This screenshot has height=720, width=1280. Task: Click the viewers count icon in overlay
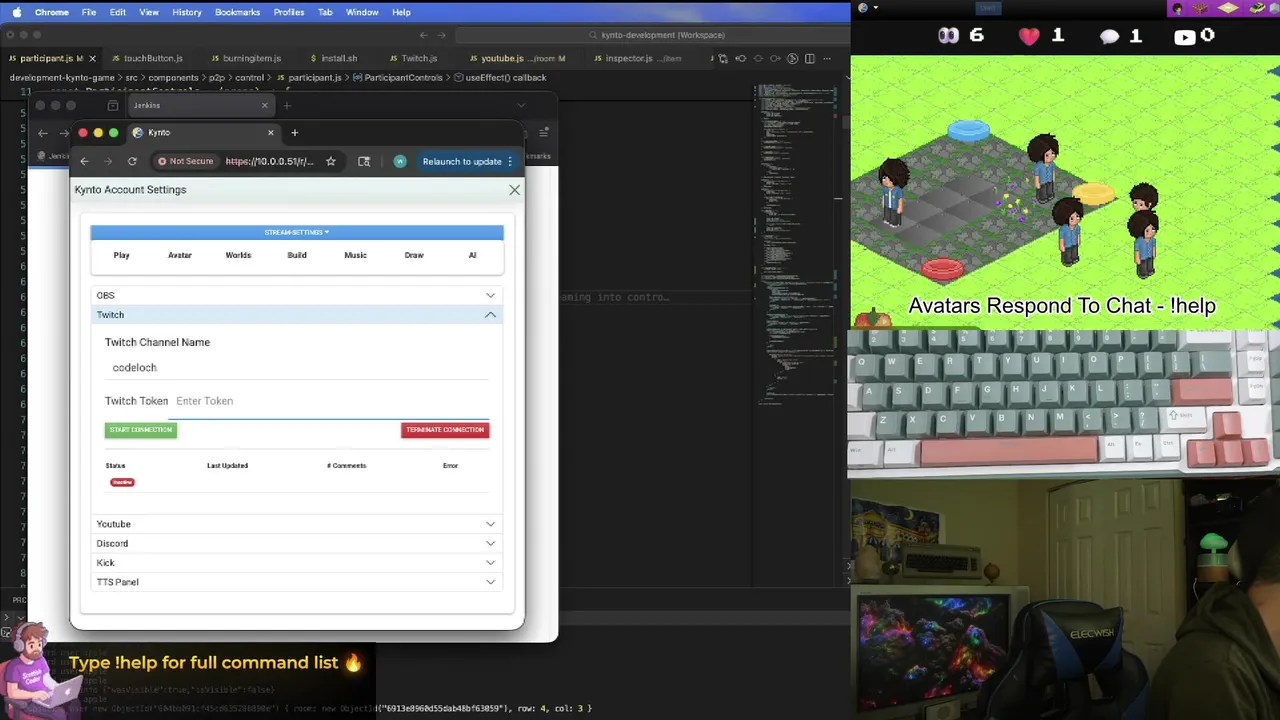pos(948,36)
